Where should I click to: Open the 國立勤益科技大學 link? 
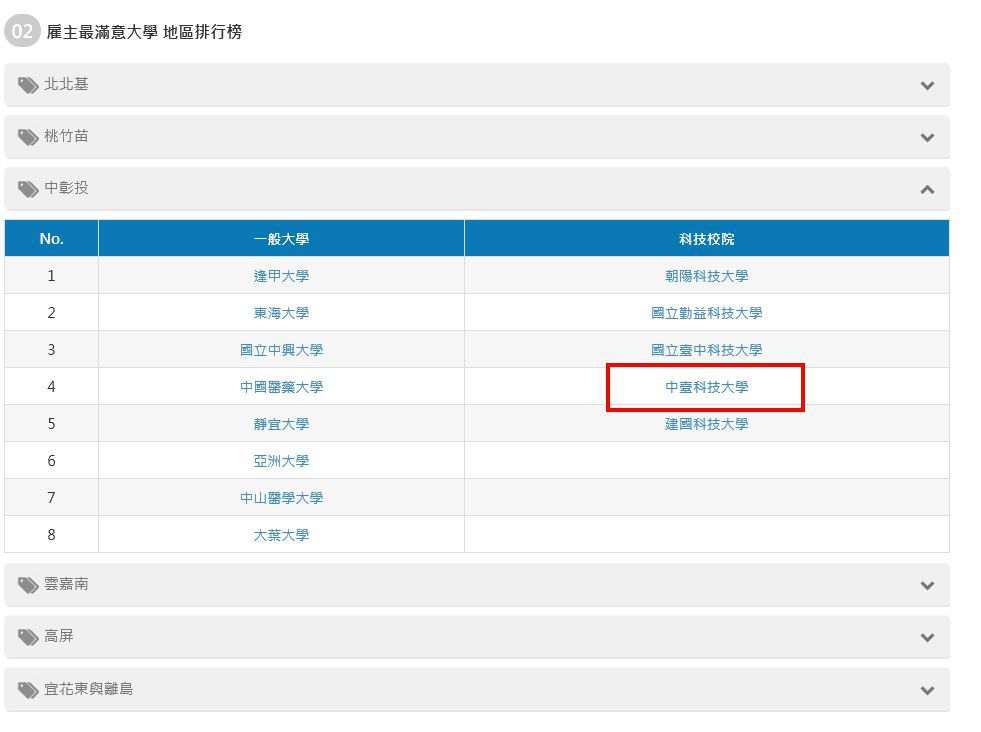pyautogui.click(x=706, y=313)
